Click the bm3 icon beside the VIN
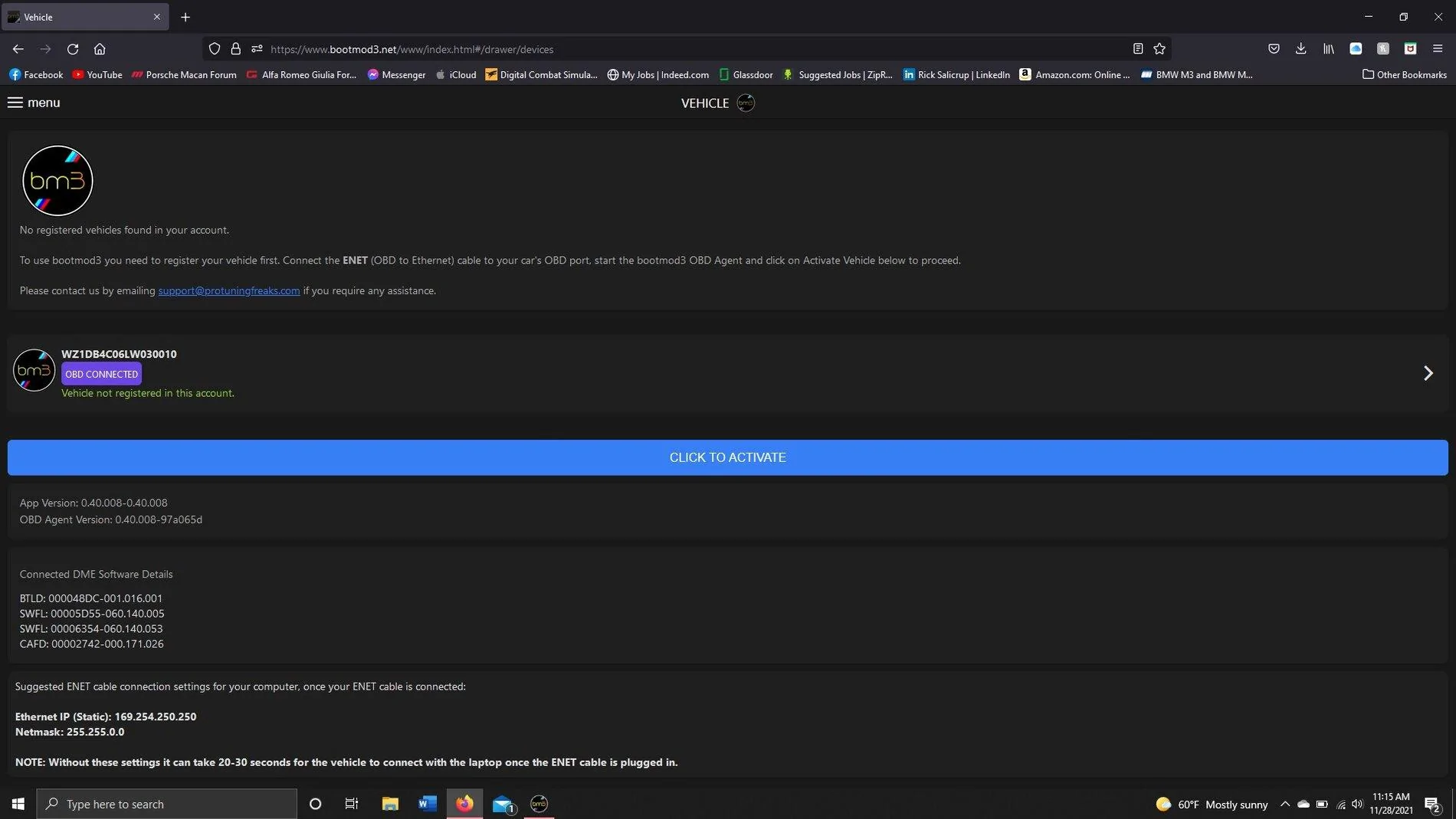The width and height of the screenshot is (1456, 819). coord(34,370)
